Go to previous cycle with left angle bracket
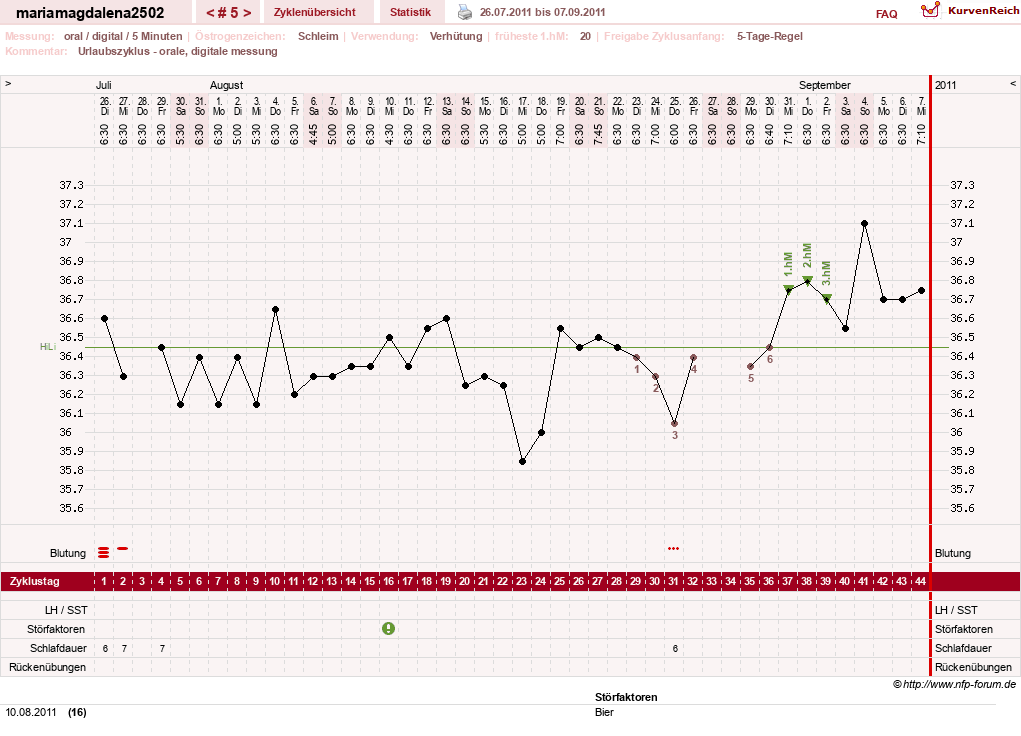Screen dimensions: 1021x736 click(210, 12)
